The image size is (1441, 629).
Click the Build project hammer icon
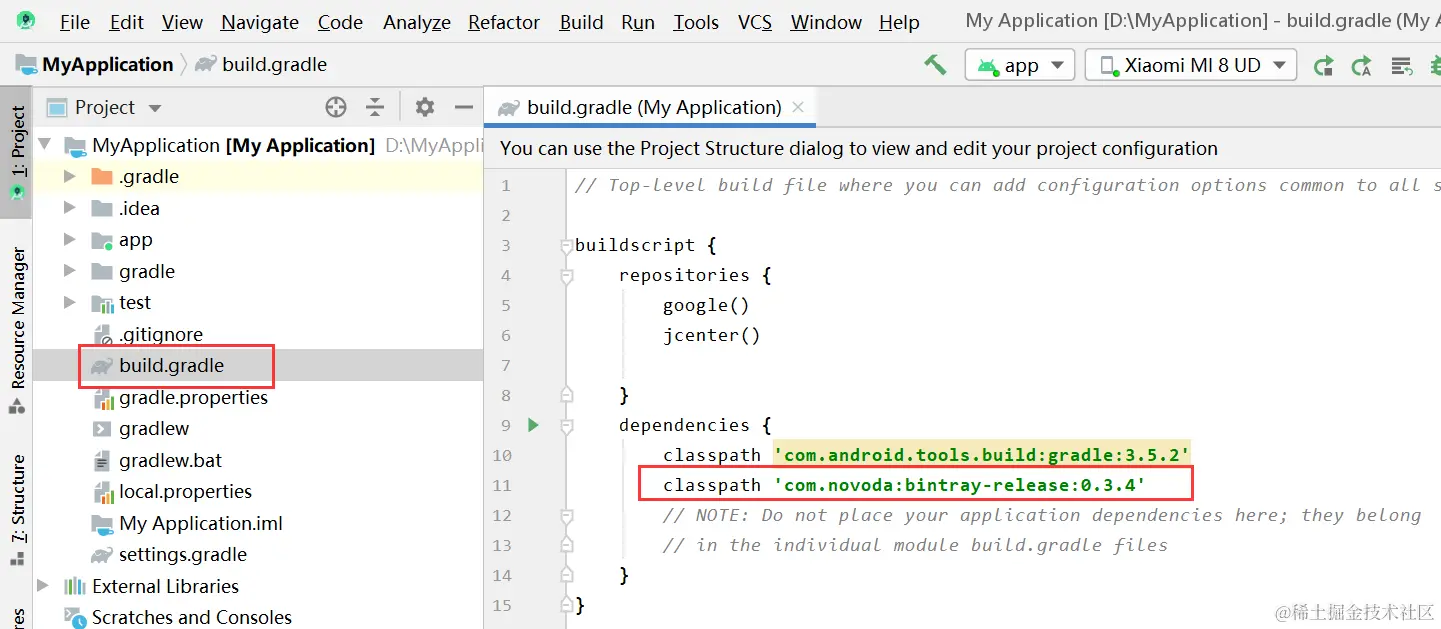(x=935, y=65)
